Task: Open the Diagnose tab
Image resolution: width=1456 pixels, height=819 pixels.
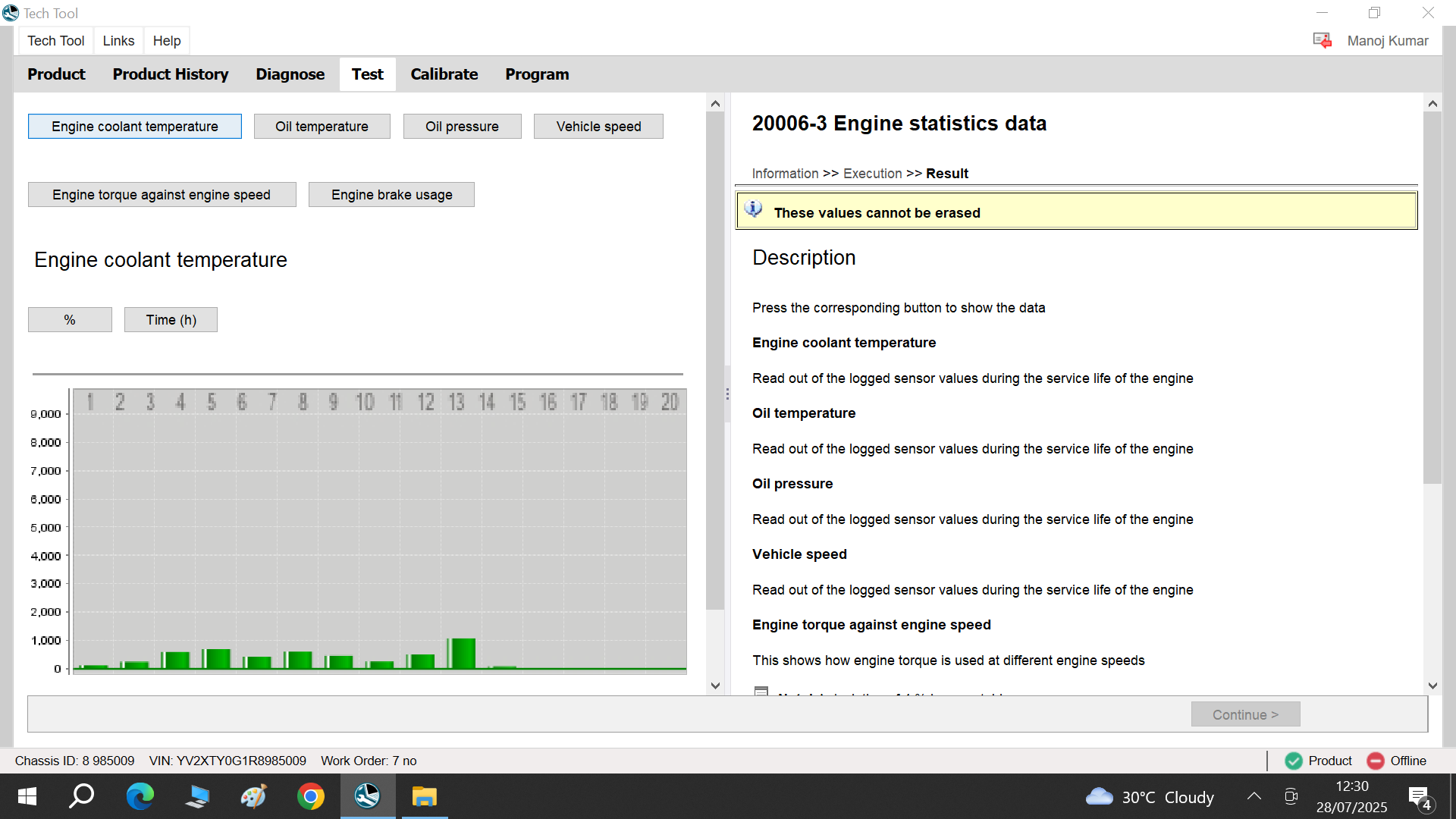Action: 290,74
